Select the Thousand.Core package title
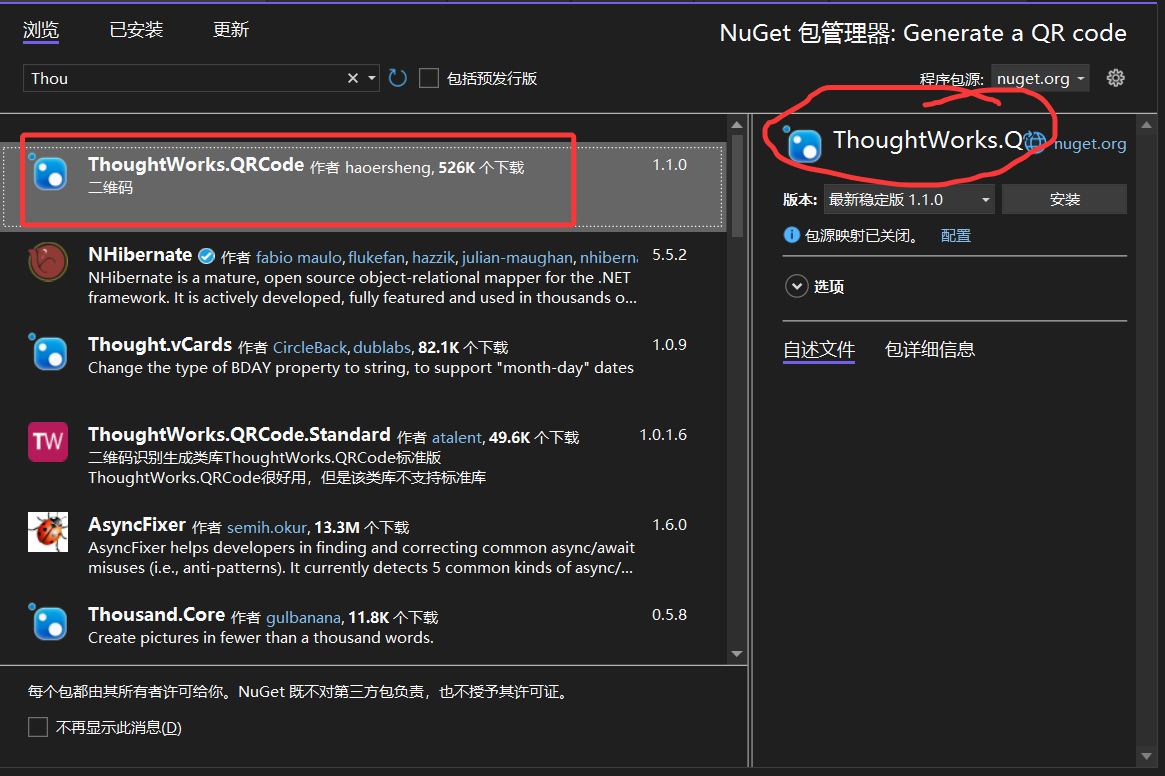Image resolution: width=1165 pixels, height=776 pixels. click(156, 615)
